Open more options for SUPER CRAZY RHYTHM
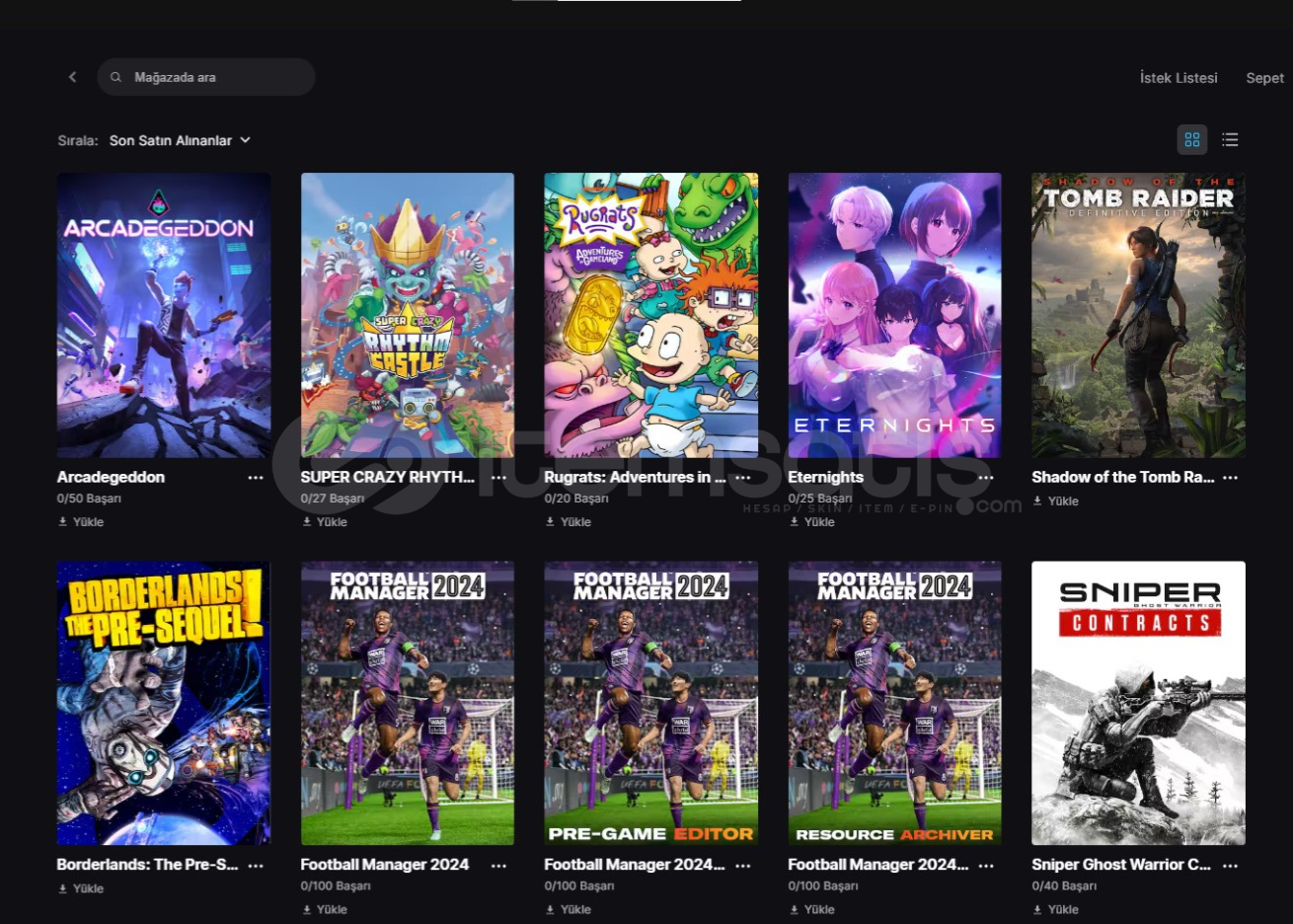 click(x=499, y=478)
